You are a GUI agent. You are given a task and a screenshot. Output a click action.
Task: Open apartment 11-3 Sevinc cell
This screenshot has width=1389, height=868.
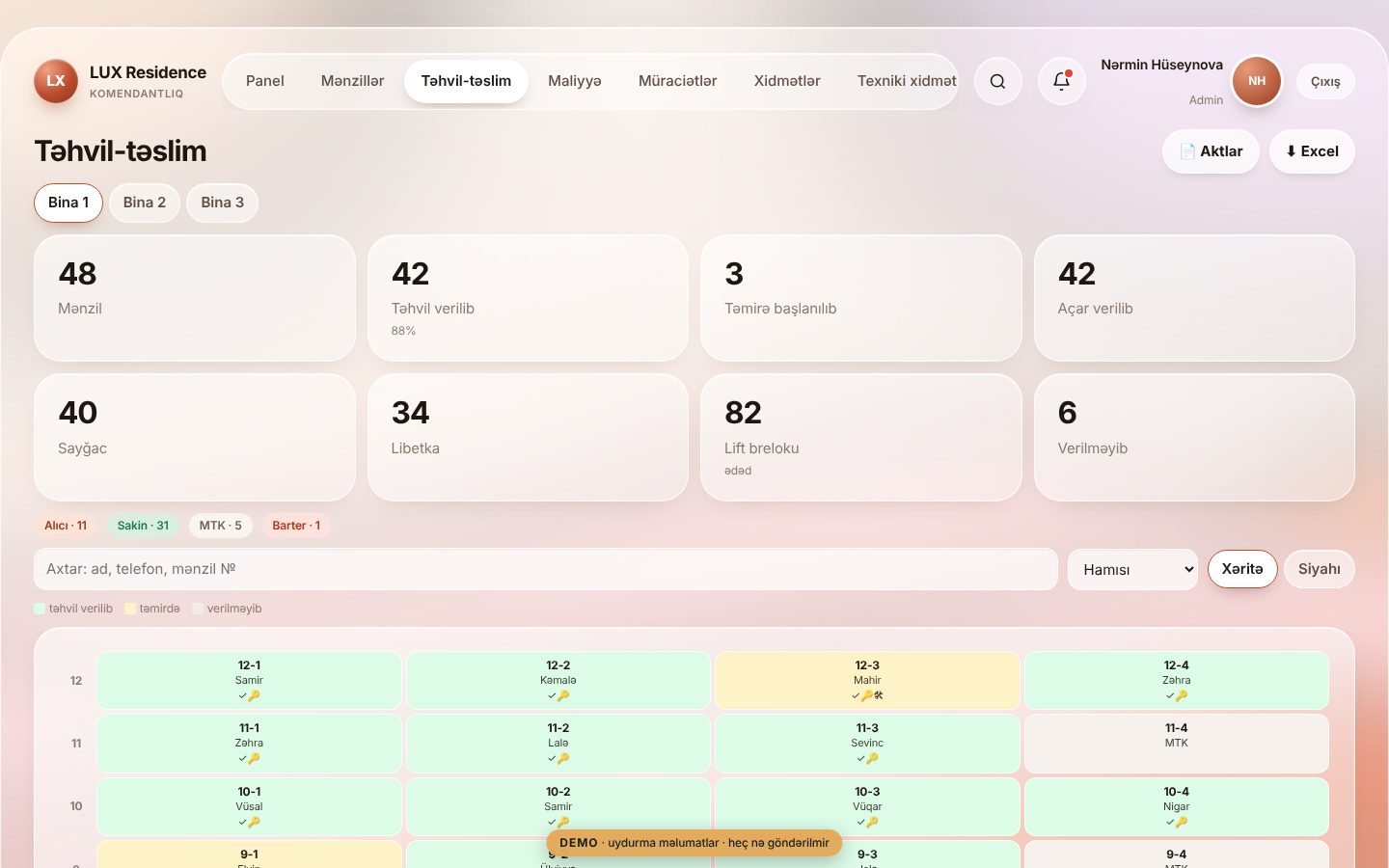[x=867, y=744]
